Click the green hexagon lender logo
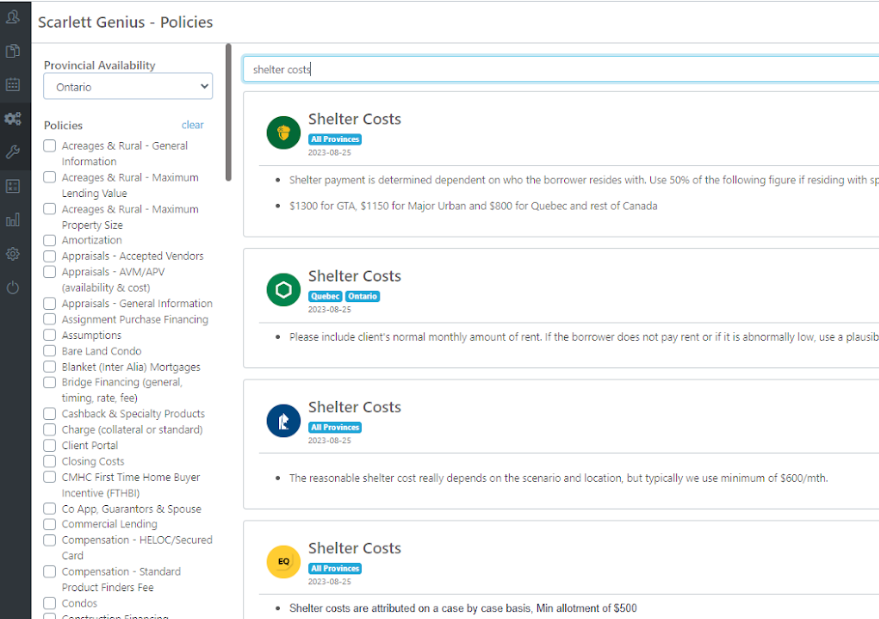Screen dimensions: 879x619 (284, 290)
